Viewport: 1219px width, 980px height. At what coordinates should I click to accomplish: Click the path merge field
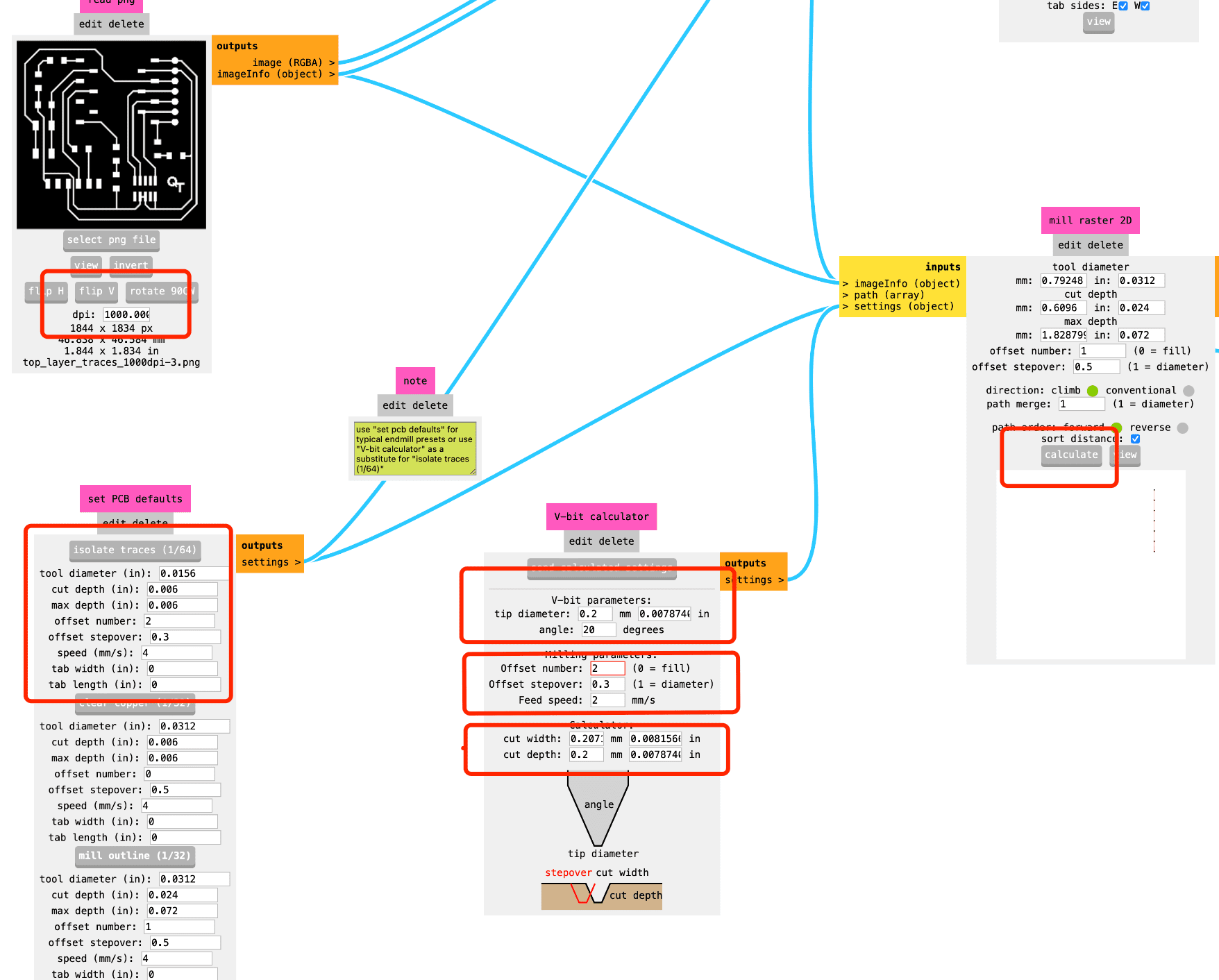[1082, 405]
